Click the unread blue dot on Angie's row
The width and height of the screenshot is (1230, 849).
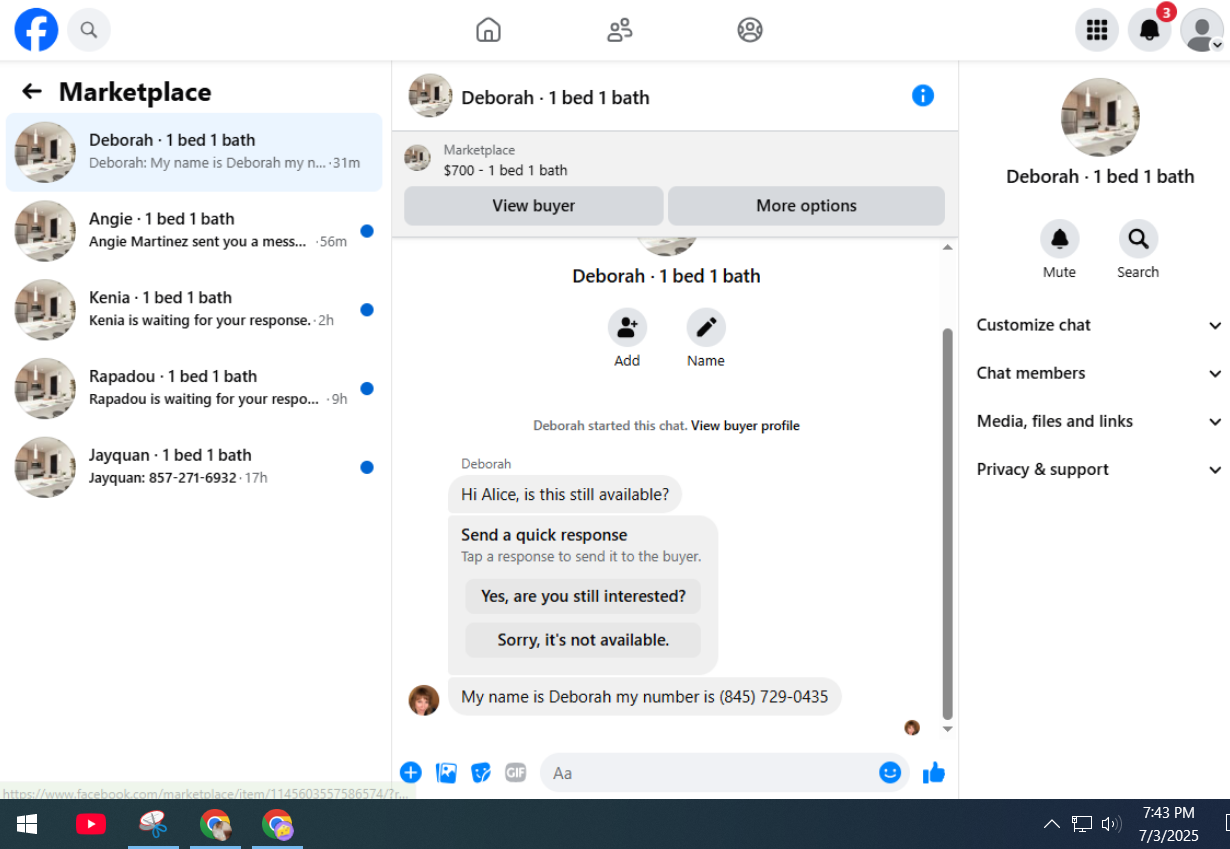coord(367,231)
